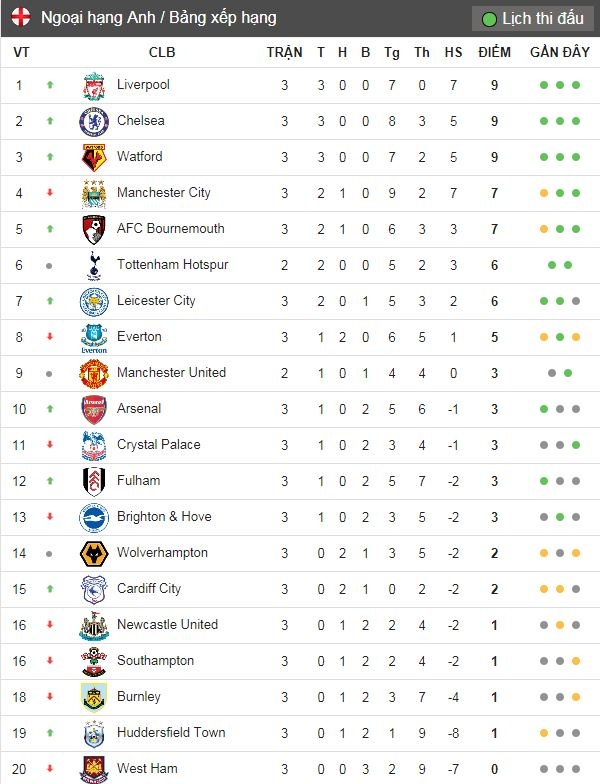The height and width of the screenshot is (784, 600).
Task: Click the Everton team name
Action: click(x=139, y=336)
